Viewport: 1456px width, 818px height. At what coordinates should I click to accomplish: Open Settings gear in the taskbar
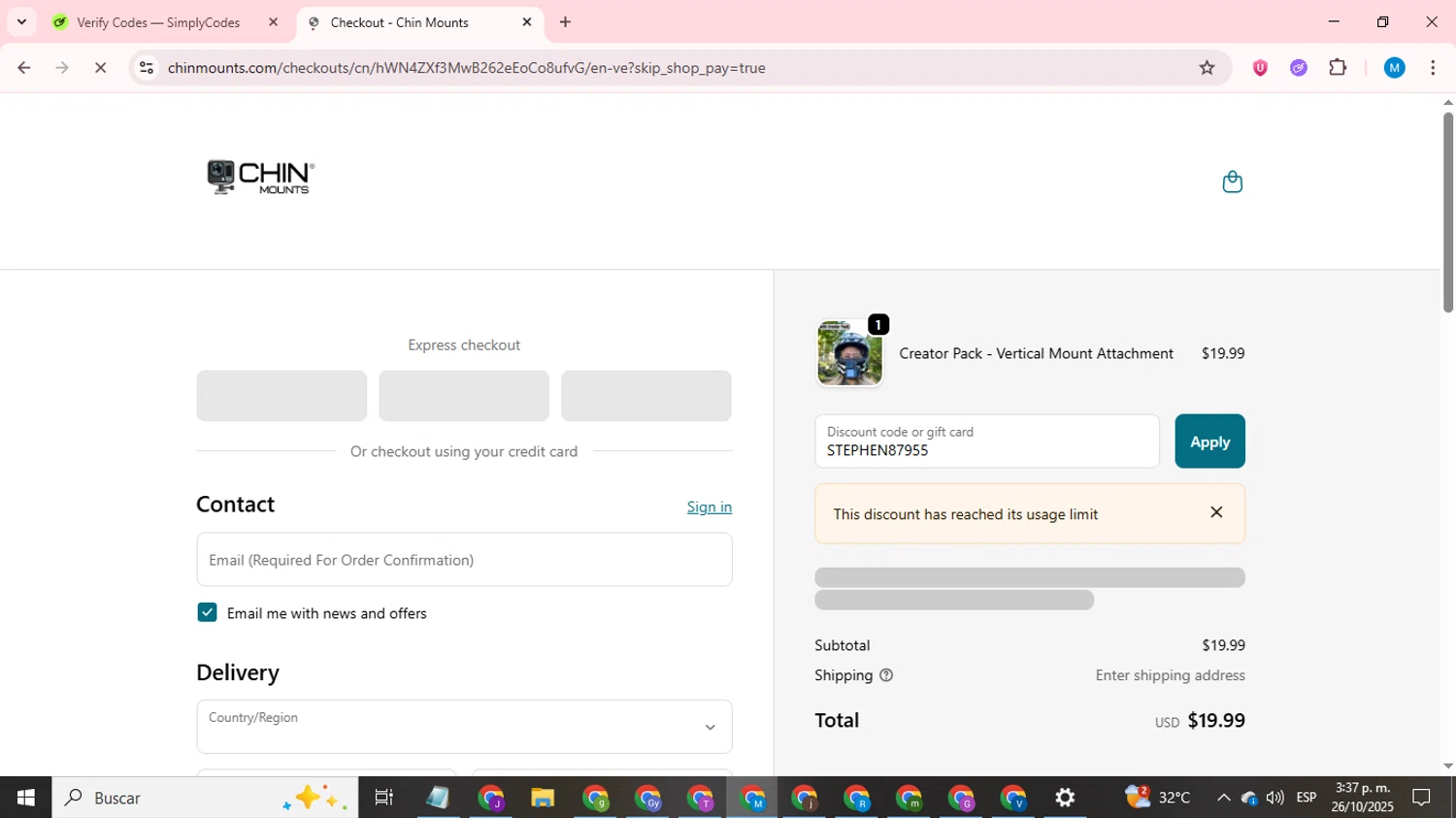pos(1065,798)
